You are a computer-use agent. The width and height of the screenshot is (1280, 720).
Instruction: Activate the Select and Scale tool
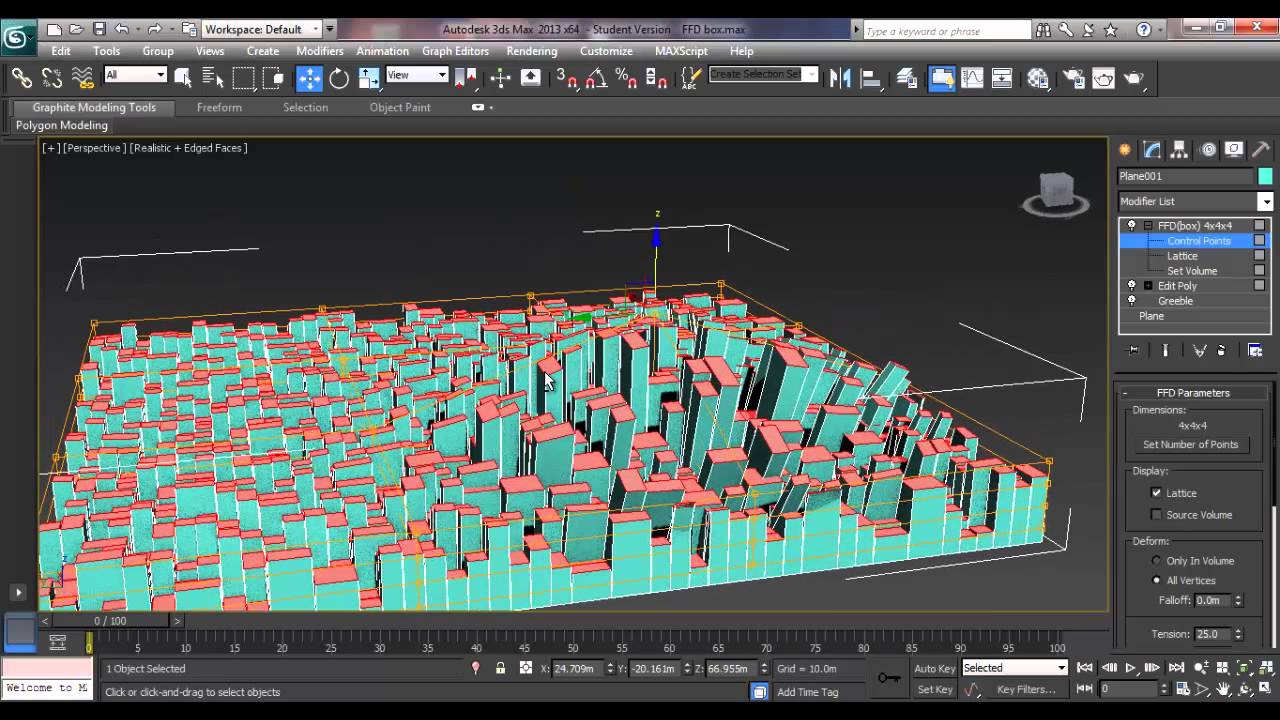(x=369, y=78)
